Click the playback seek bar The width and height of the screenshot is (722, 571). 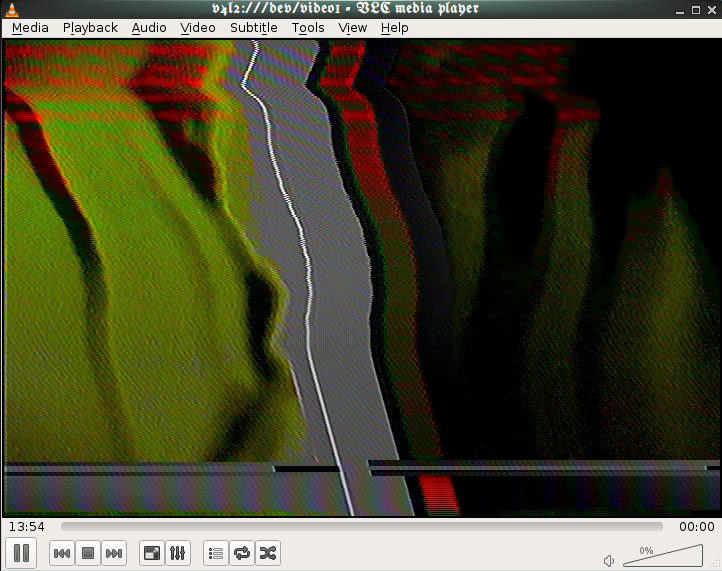click(x=361, y=526)
